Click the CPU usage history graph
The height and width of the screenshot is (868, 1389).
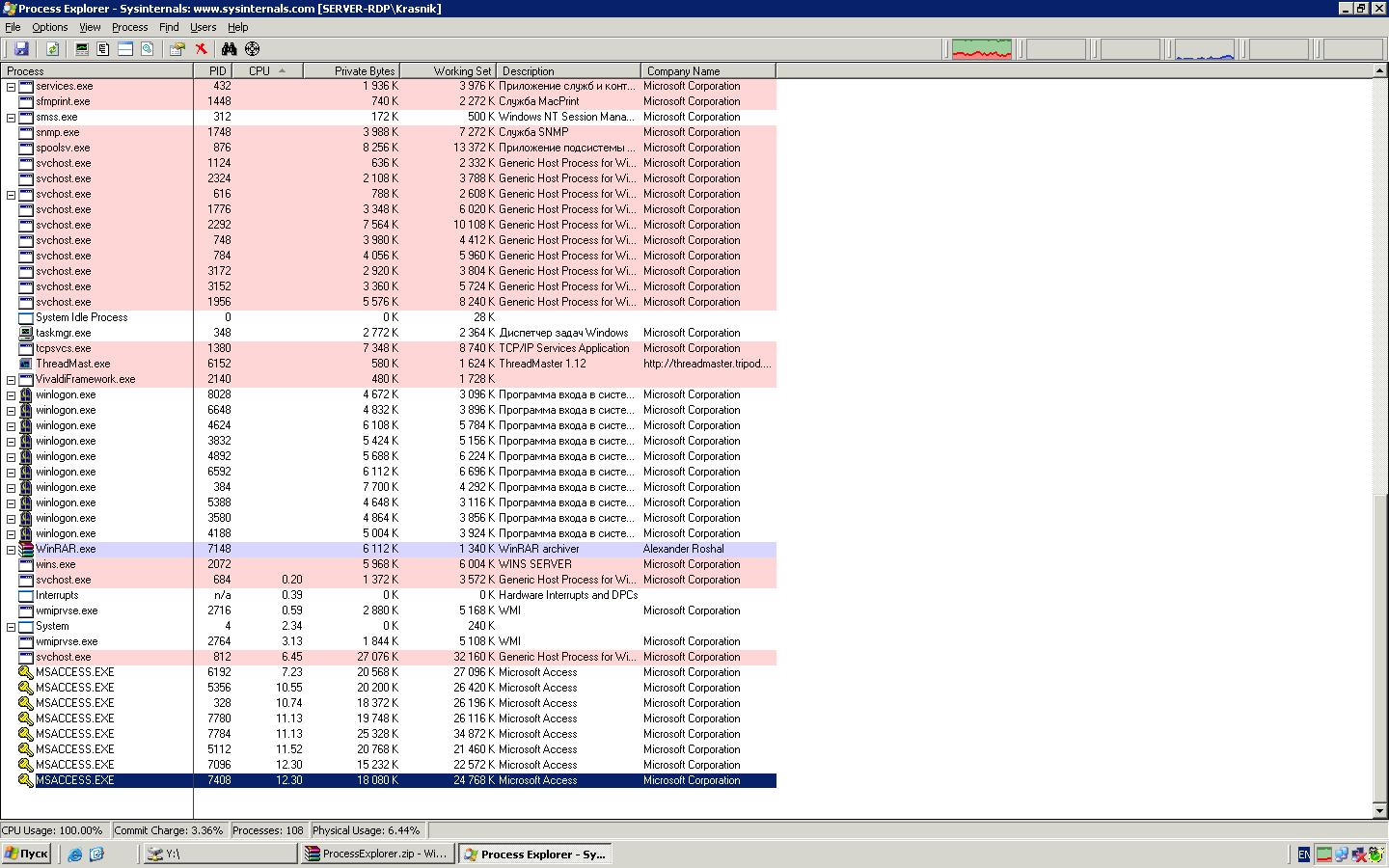click(981, 49)
